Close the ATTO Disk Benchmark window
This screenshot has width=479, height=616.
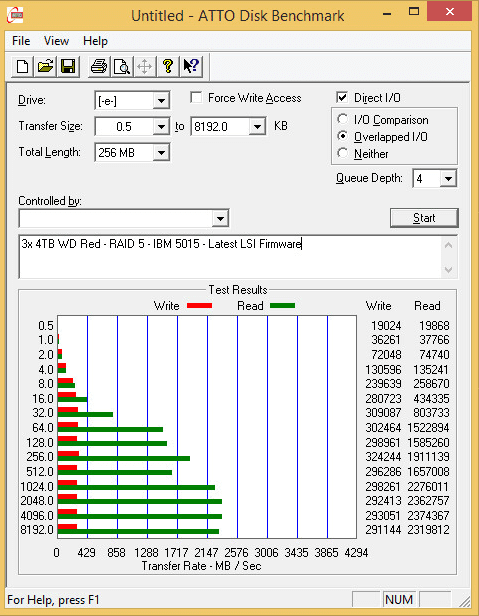click(x=450, y=12)
